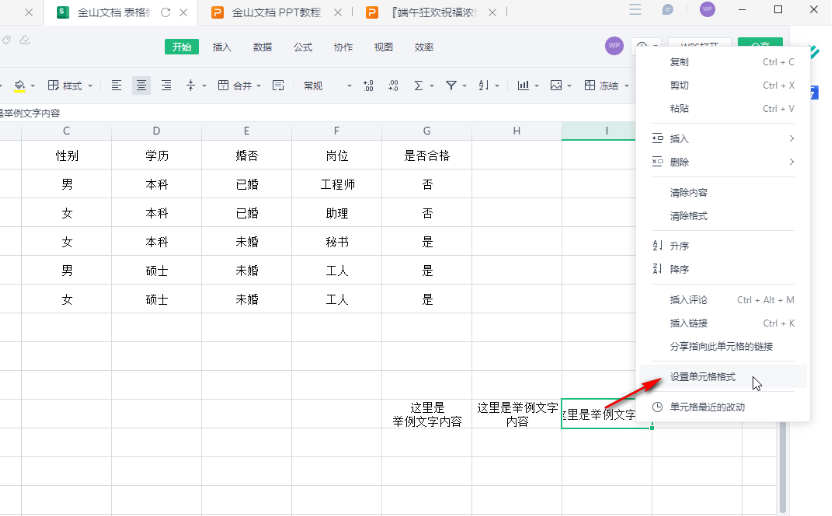Select column header G
832x516 pixels.
click(x=427, y=131)
